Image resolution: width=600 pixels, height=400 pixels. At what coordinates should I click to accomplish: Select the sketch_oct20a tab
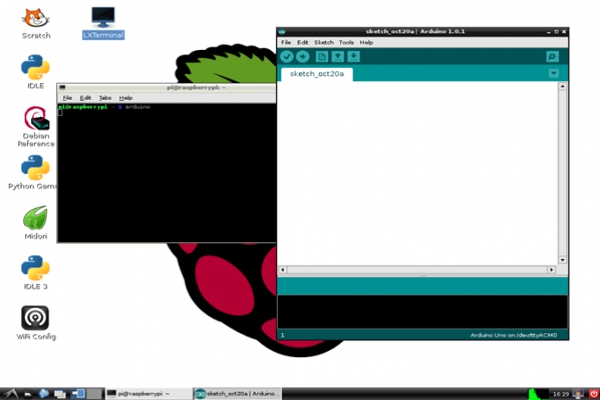tap(317, 73)
